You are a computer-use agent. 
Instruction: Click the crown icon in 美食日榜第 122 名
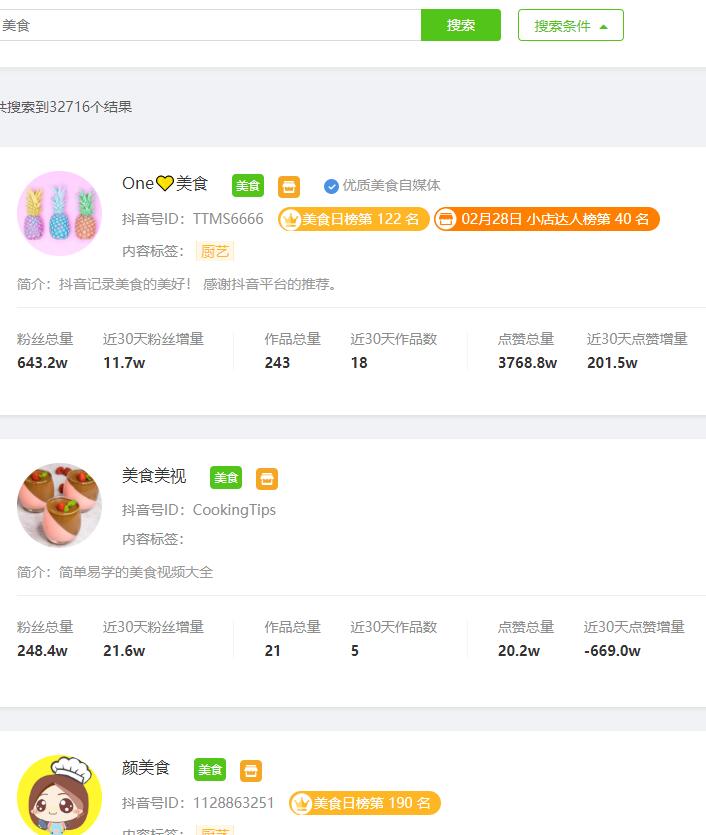click(291, 219)
